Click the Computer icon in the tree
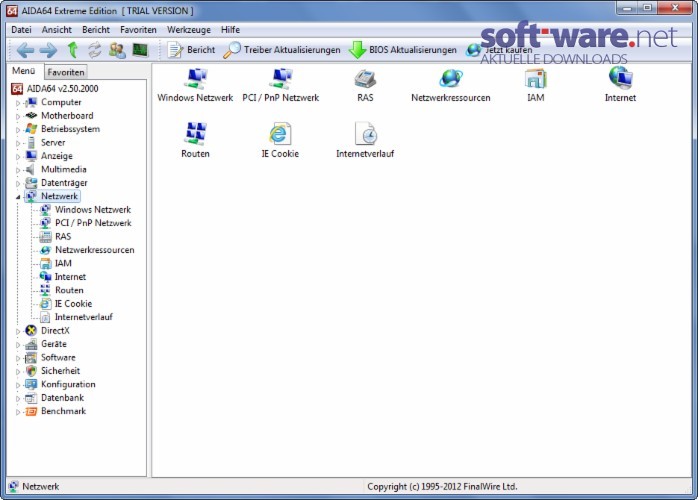Viewport: 698px width, 500px height. (x=31, y=102)
